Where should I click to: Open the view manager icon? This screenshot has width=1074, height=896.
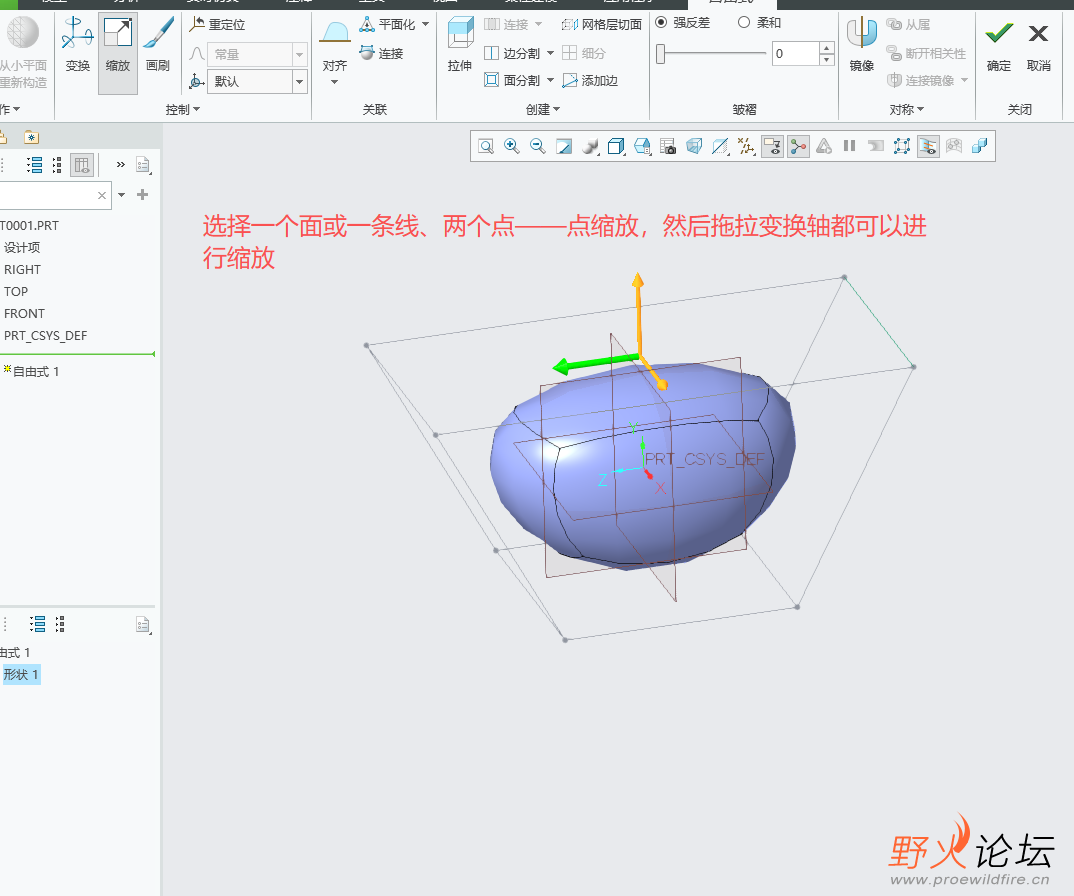[x=642, y=146]
